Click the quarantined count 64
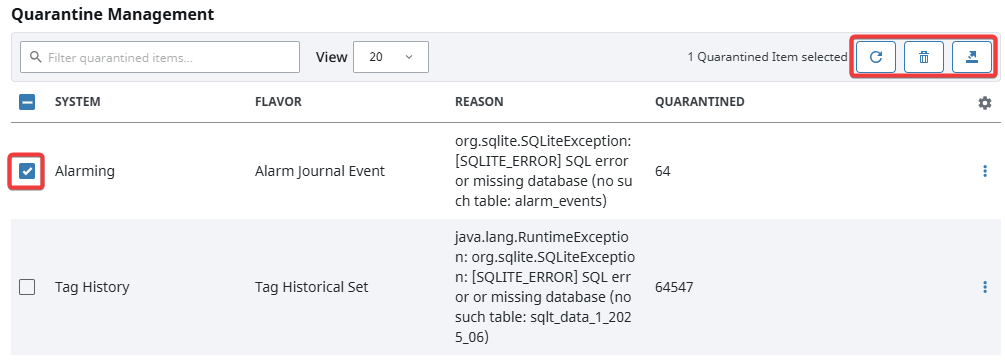This screenshot has height=361, width=1005. [663, 171]
